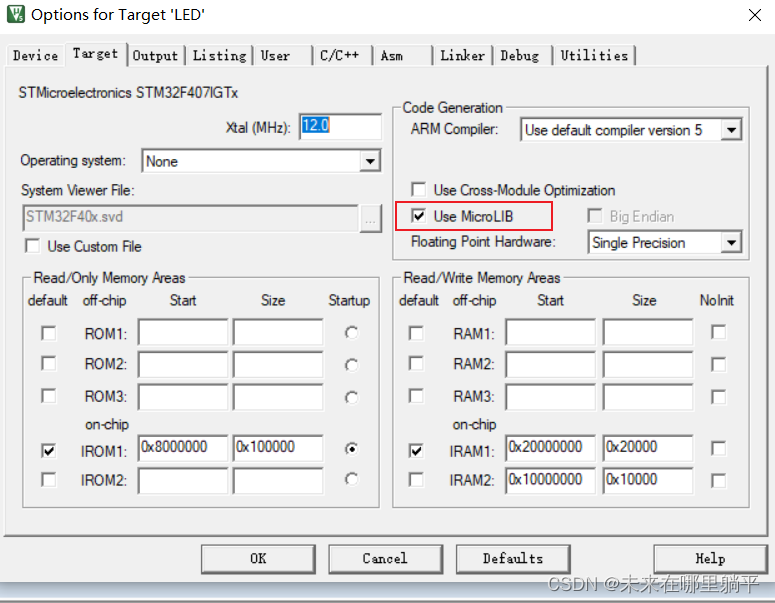Switch to the Device tab
Screen dimensions: 775x603
(36, 55)
